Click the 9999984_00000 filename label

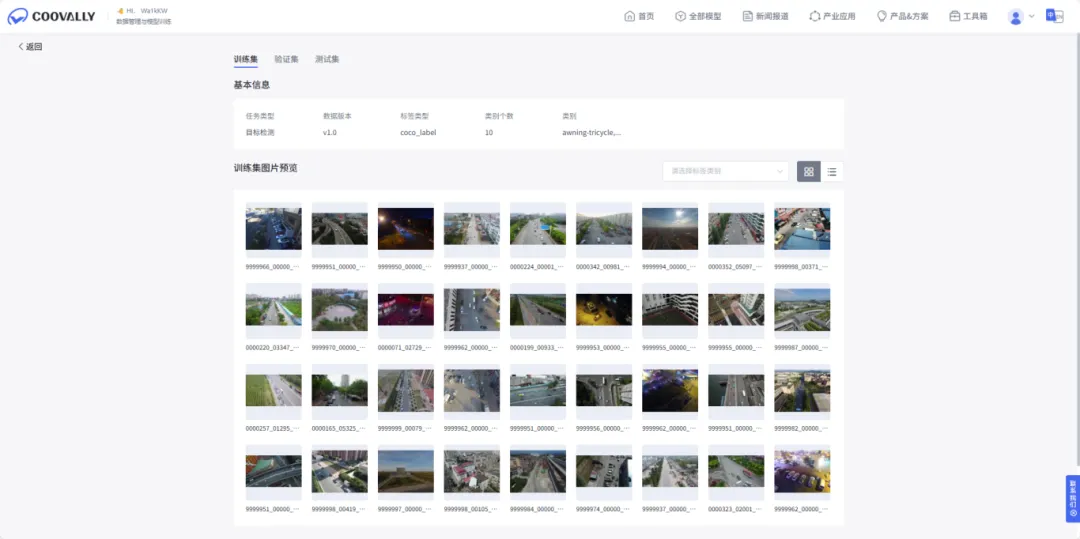(x=537, y=509)
